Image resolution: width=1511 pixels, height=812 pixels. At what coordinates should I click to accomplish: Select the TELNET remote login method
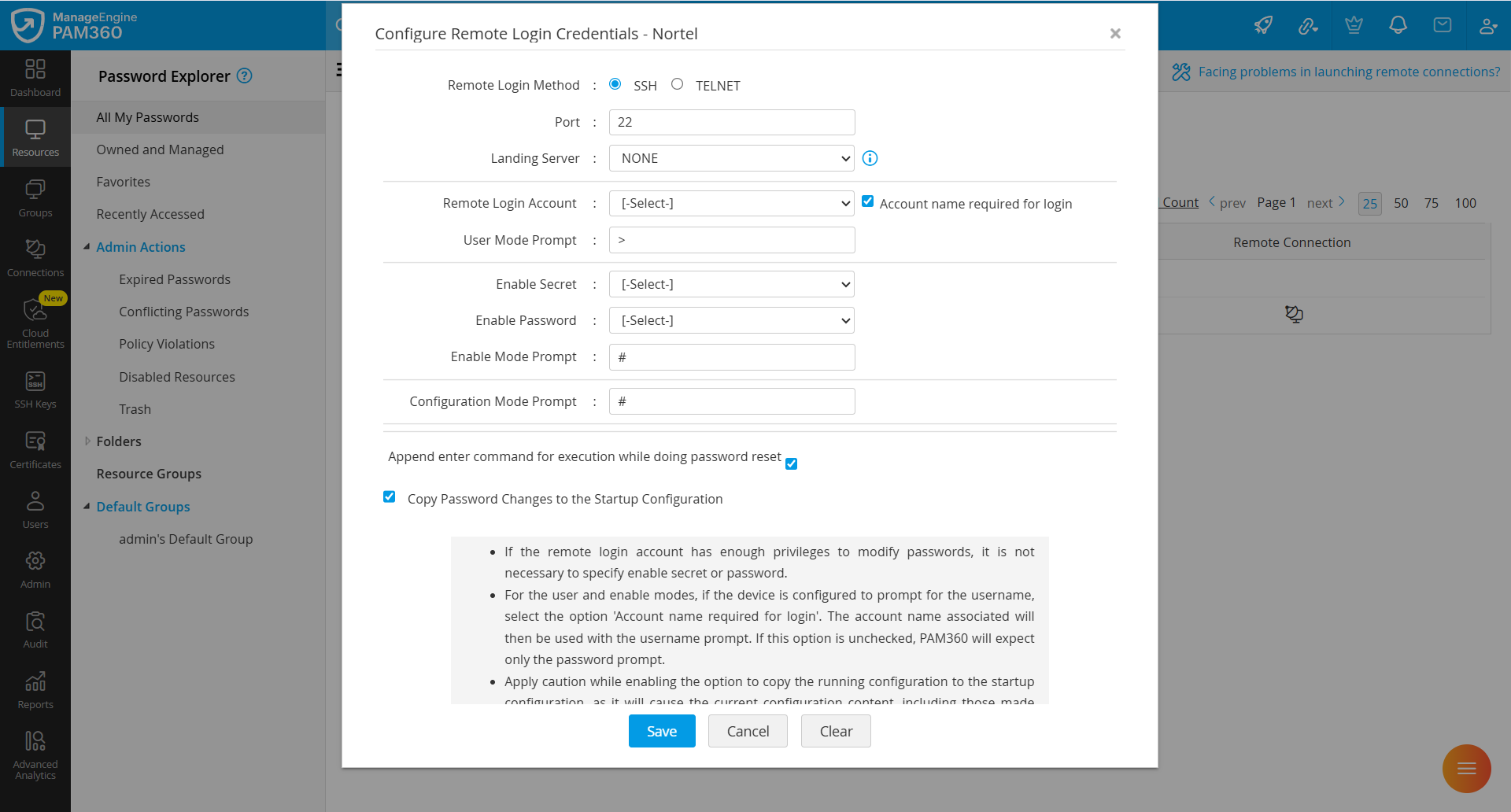click(x=677, y=83)
